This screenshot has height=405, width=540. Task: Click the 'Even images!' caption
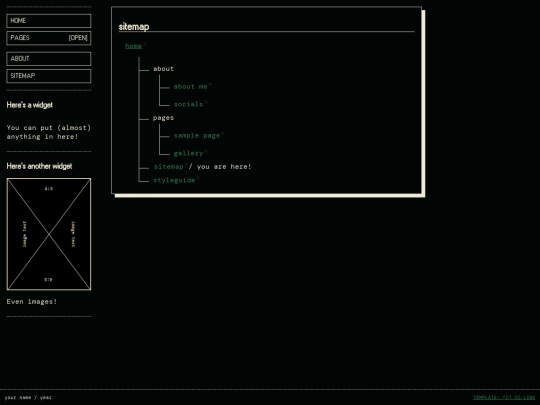pyautogui.click(x=32, y=302)
